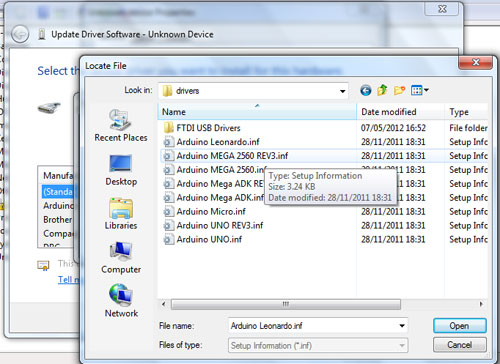Select (Standard manufacturer entry in Update Driver window

coord(58,192)
